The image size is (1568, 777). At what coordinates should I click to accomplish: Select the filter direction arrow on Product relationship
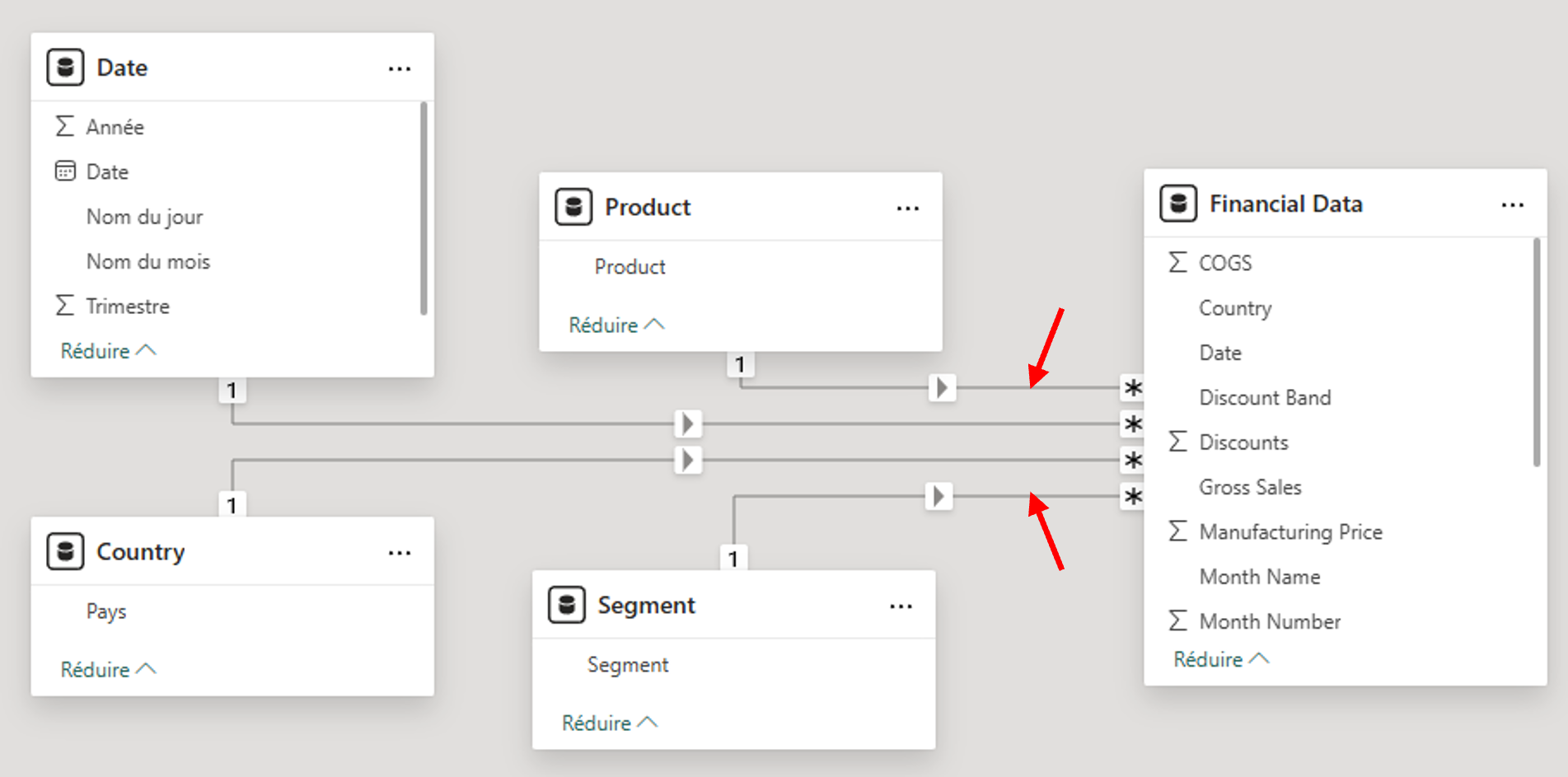pos(942,387)
